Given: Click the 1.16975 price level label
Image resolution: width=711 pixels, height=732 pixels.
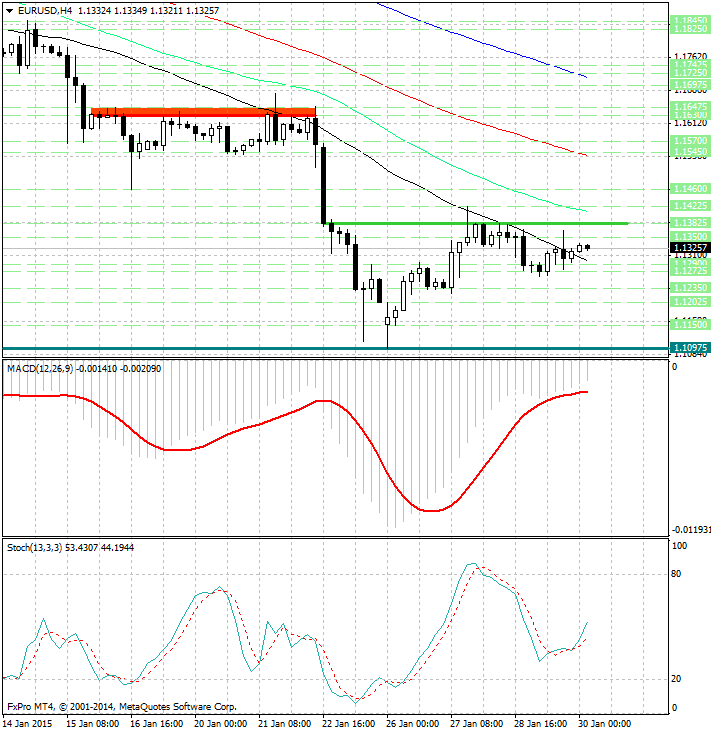Looking at the screenshot, I should click(x=690, y=85).
